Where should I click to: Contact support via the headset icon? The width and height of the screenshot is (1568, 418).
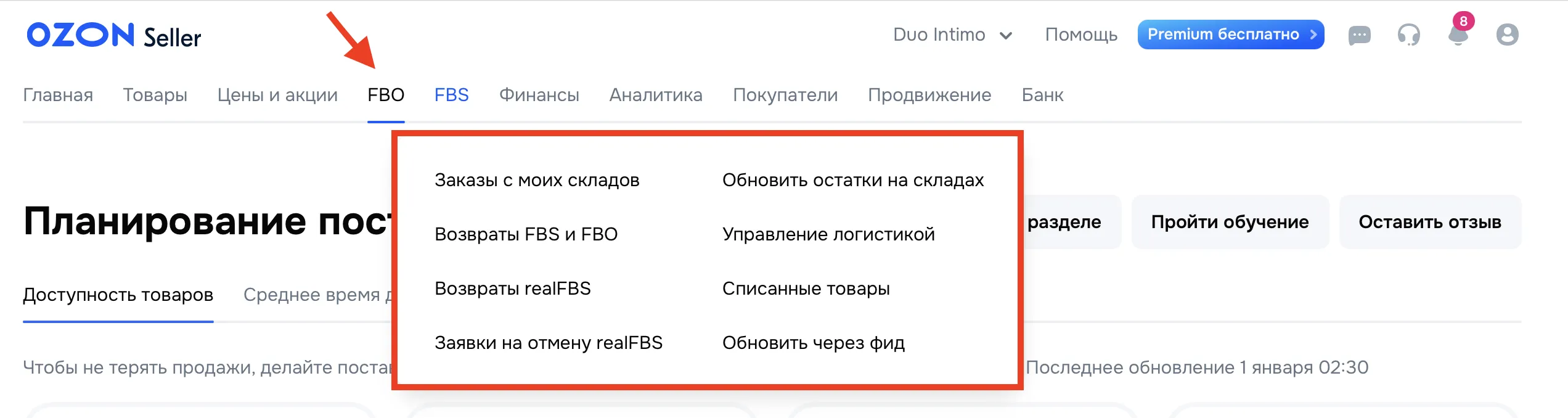click(x=1408, y=35)
